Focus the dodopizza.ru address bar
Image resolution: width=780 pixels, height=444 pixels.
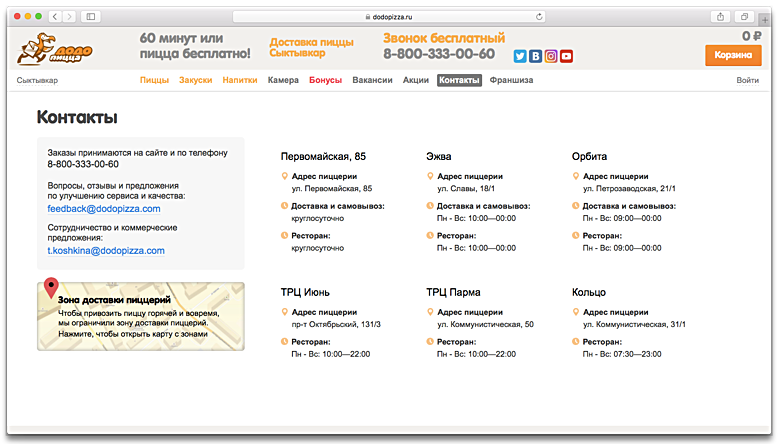[389, 16]
